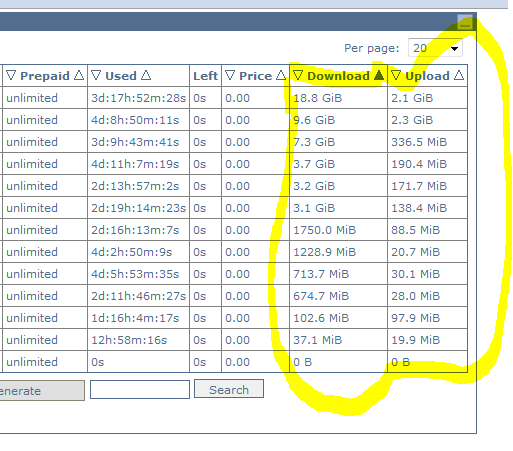Open the Per page dropdown

click(x=435, y=48)
